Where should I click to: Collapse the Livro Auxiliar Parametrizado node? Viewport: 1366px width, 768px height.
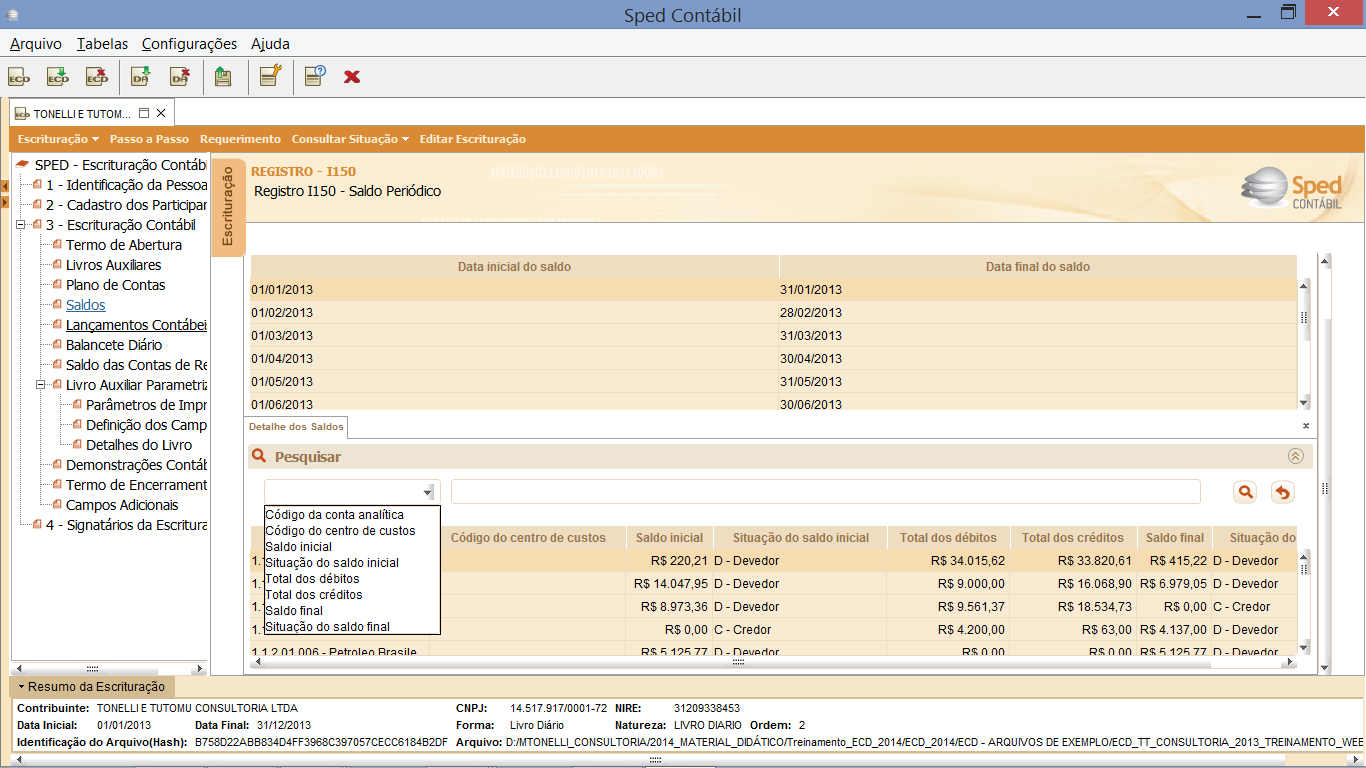coord(41,385)
